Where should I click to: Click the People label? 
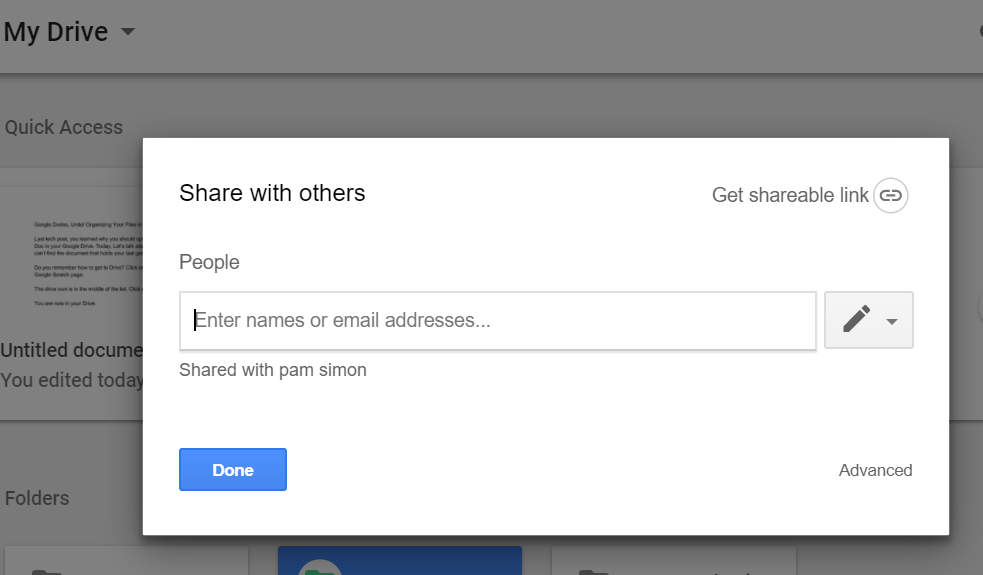click(x=209, y=262)
